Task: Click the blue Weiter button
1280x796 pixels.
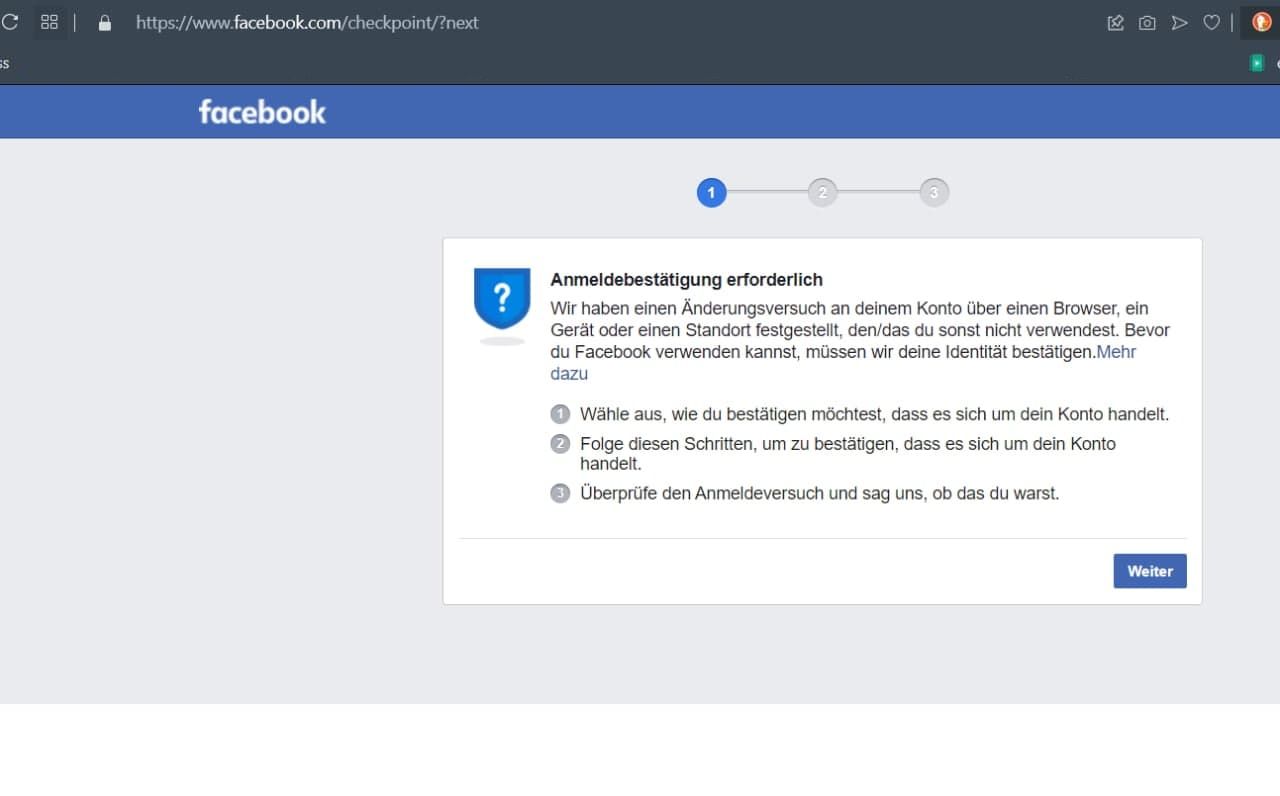Action: coord(1150,571)
